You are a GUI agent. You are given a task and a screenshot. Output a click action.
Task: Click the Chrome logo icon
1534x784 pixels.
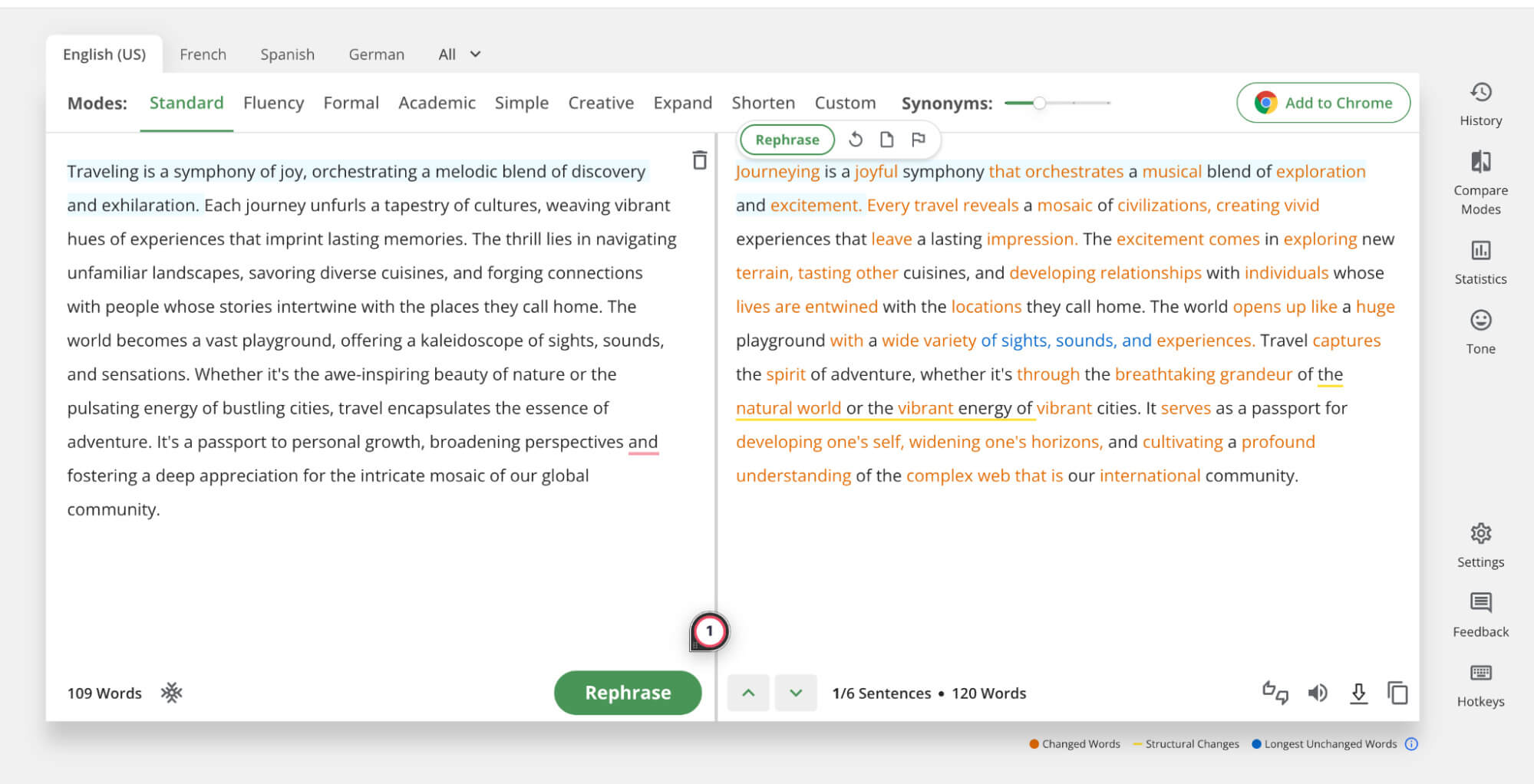point(1265,103)
